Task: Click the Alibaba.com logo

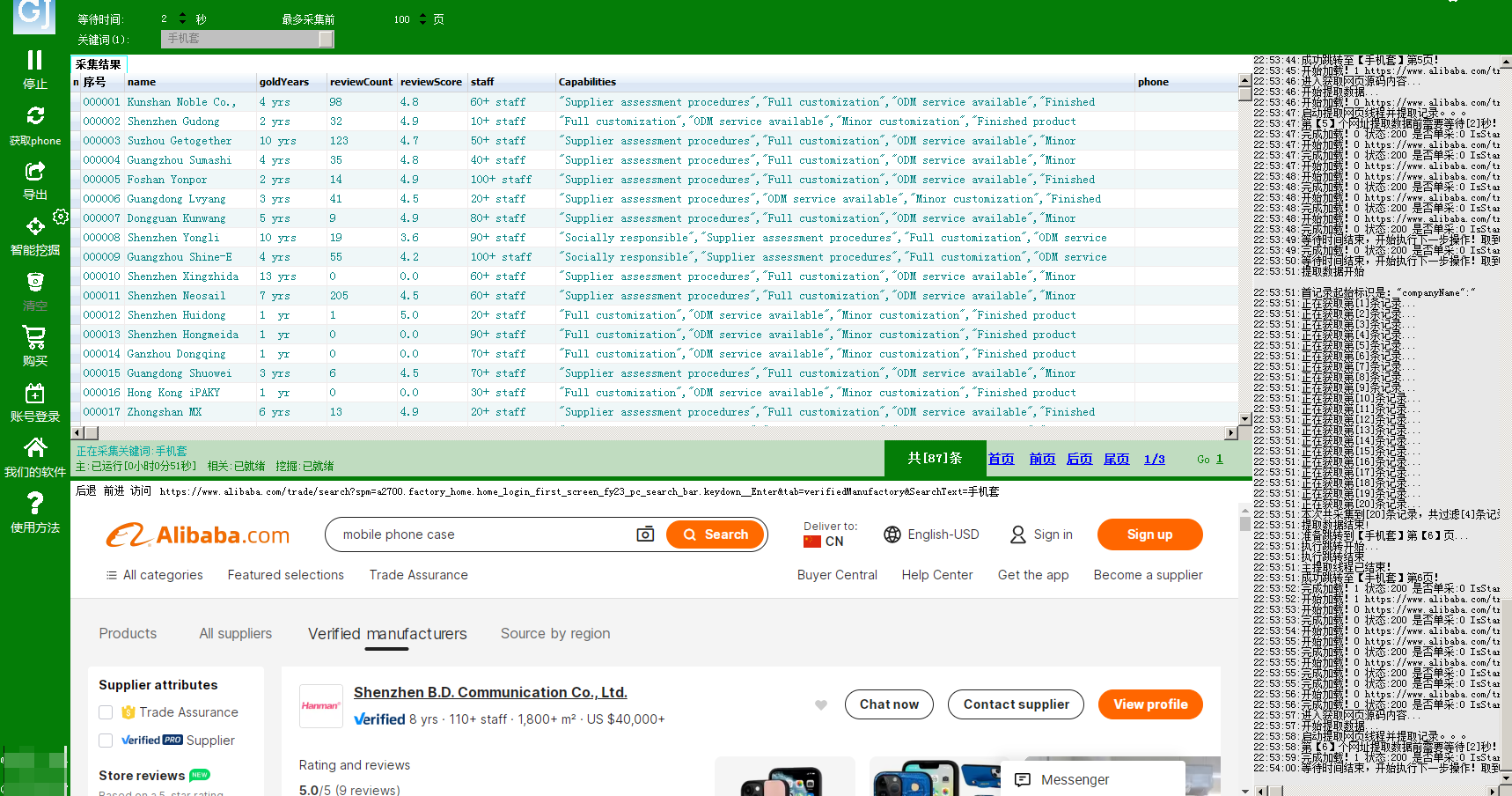Action: point(198,534)
